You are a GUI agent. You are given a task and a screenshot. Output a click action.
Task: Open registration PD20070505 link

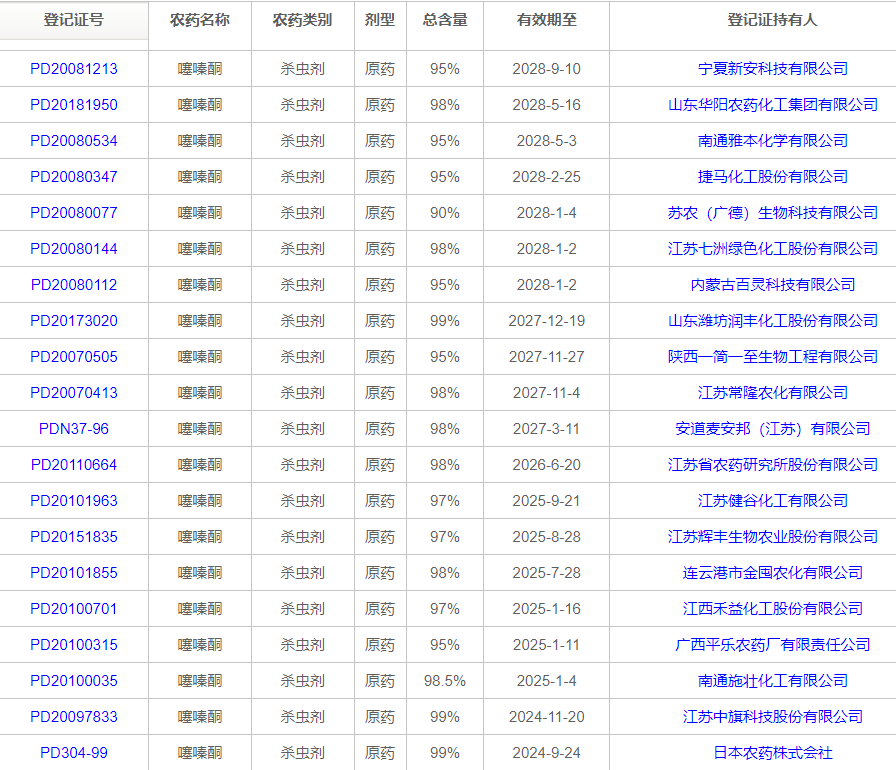pyautogui.click(x=74, y=357)
